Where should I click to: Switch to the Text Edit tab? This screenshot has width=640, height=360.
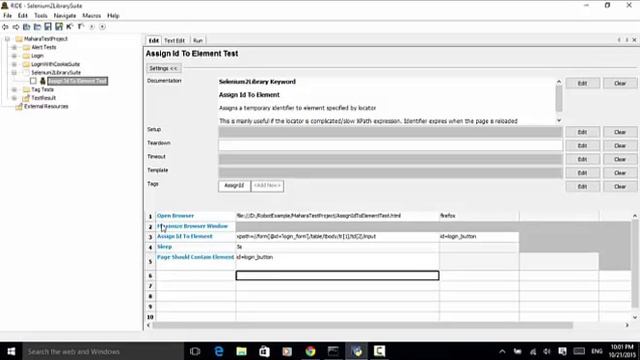tap(174, 40)
